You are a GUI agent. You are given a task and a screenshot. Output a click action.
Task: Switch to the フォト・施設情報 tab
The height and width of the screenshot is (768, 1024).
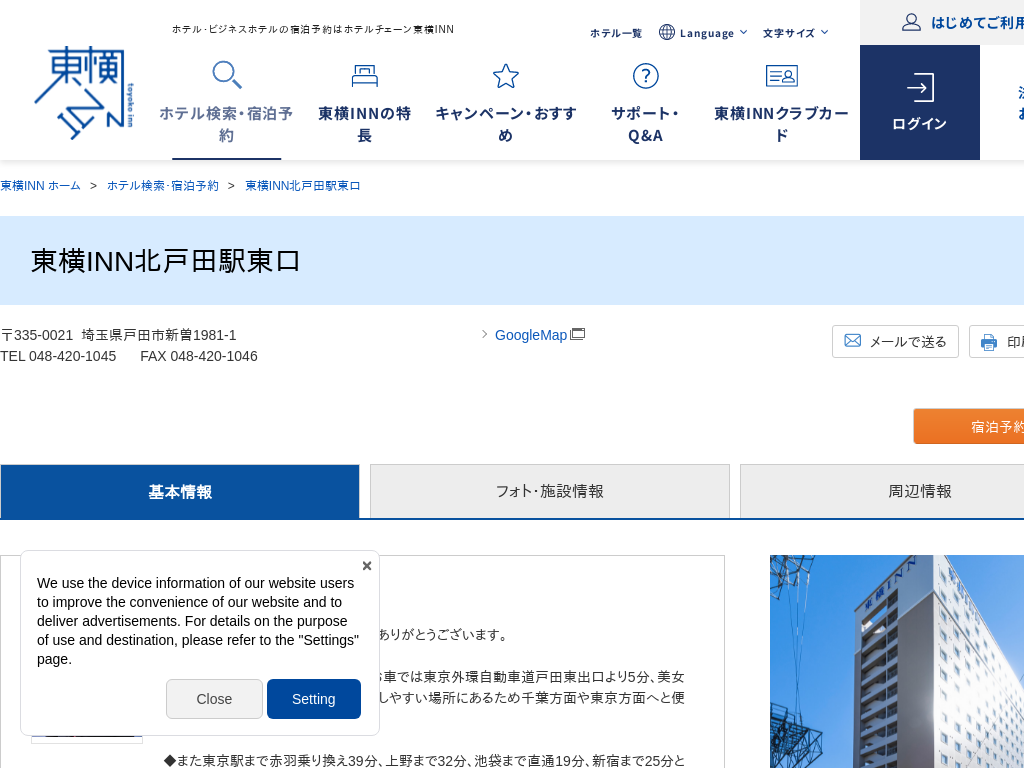550,492
